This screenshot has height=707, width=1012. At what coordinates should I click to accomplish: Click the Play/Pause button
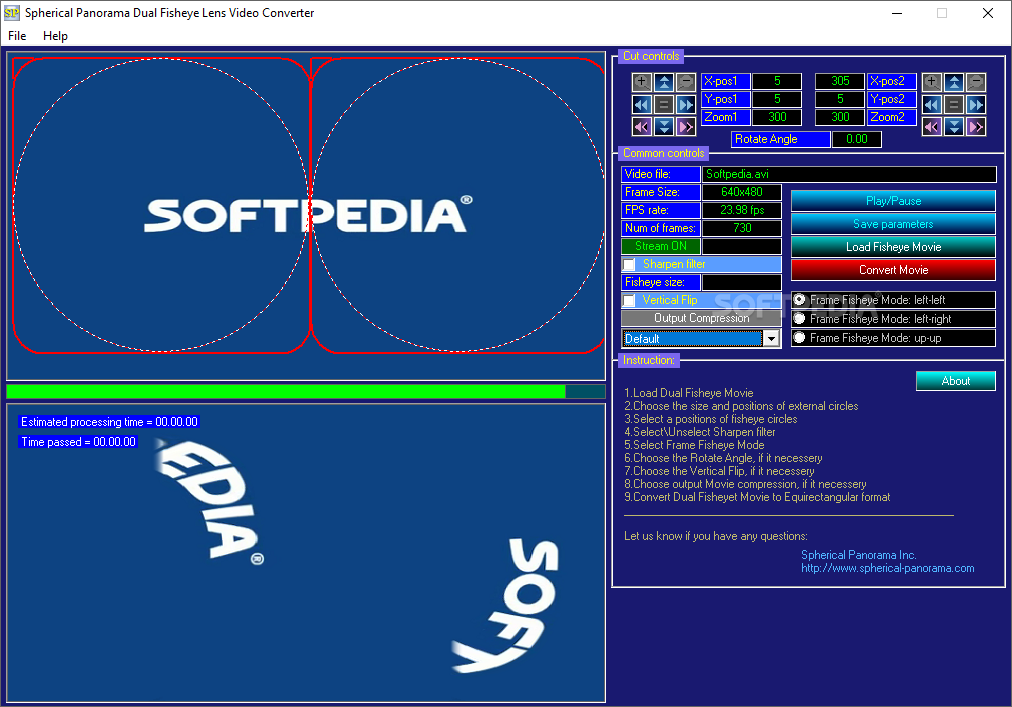[x=893, y=201]
